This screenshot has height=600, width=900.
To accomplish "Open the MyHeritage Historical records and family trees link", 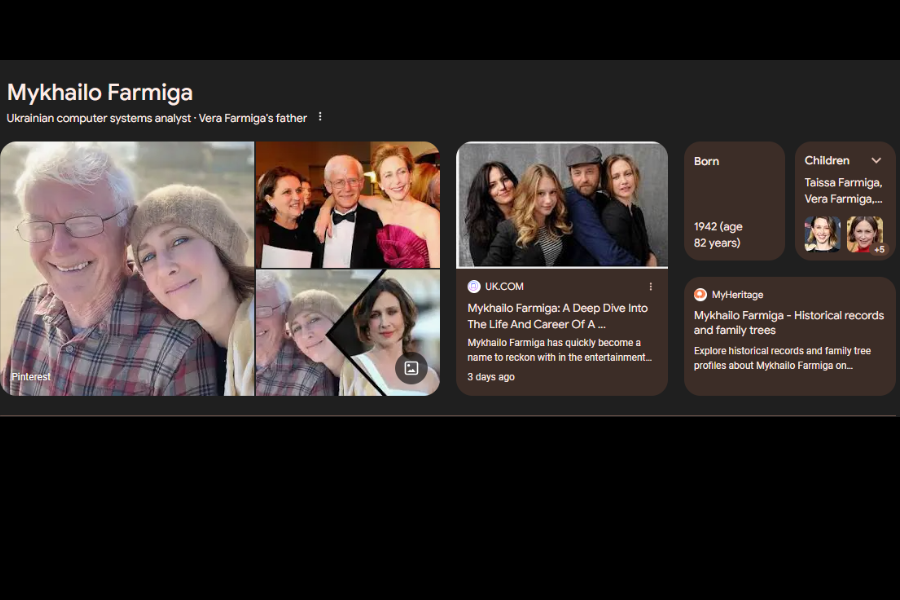I will [789, 323].
